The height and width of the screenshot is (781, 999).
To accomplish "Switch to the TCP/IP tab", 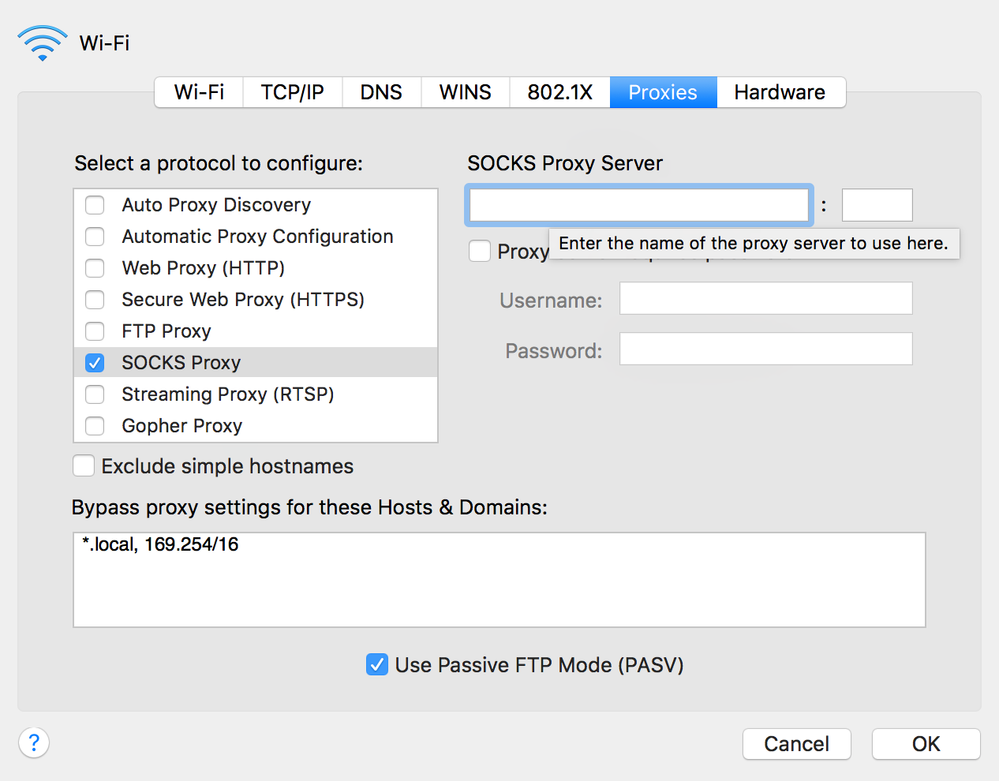I will [292, 92].
